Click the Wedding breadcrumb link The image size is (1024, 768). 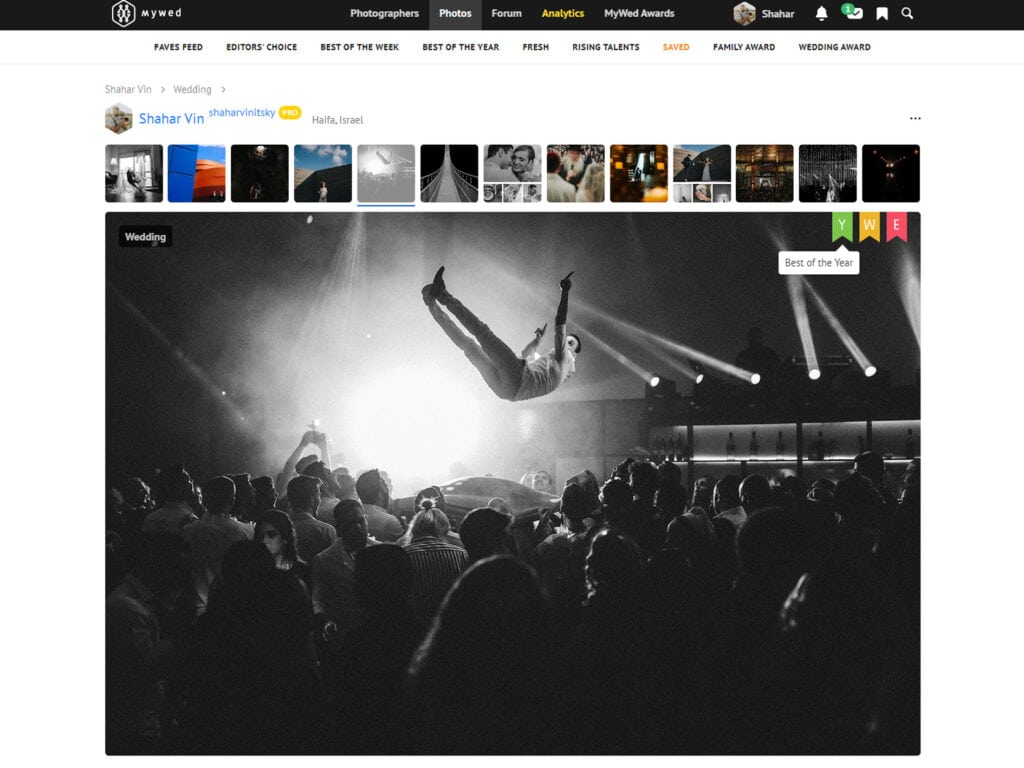pyautogui.click(x=192, y=89)
